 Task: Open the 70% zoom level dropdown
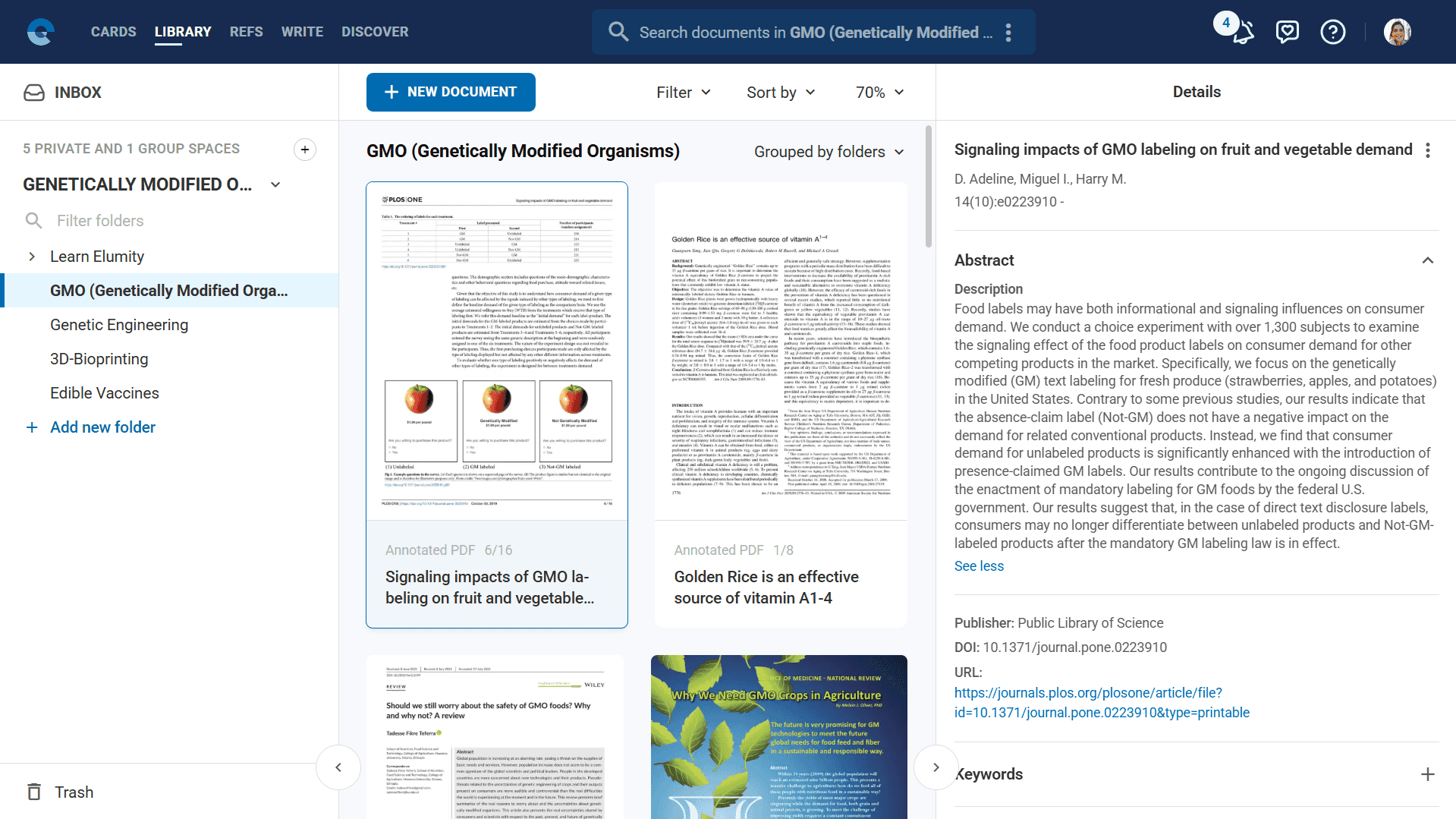click(879, 92)
